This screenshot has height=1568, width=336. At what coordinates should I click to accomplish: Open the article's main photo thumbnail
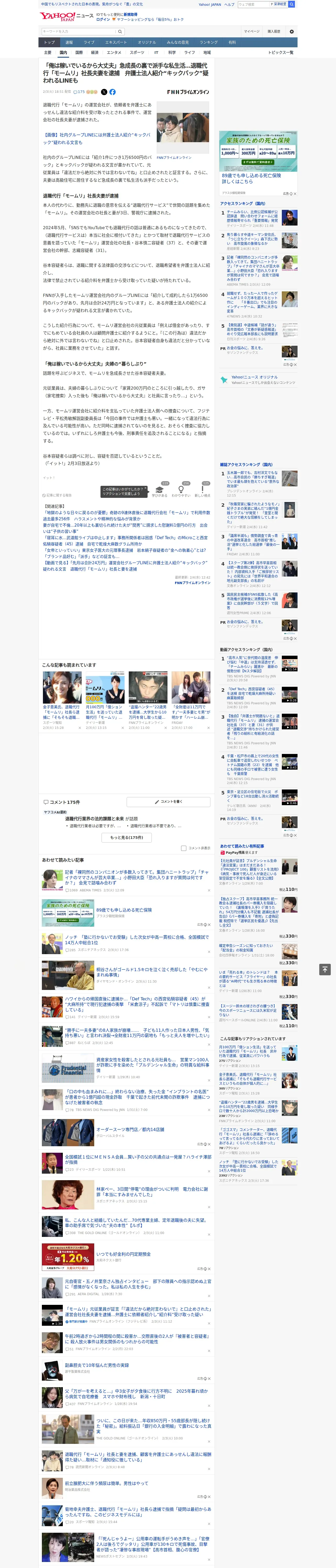click(x=183, y=128)
